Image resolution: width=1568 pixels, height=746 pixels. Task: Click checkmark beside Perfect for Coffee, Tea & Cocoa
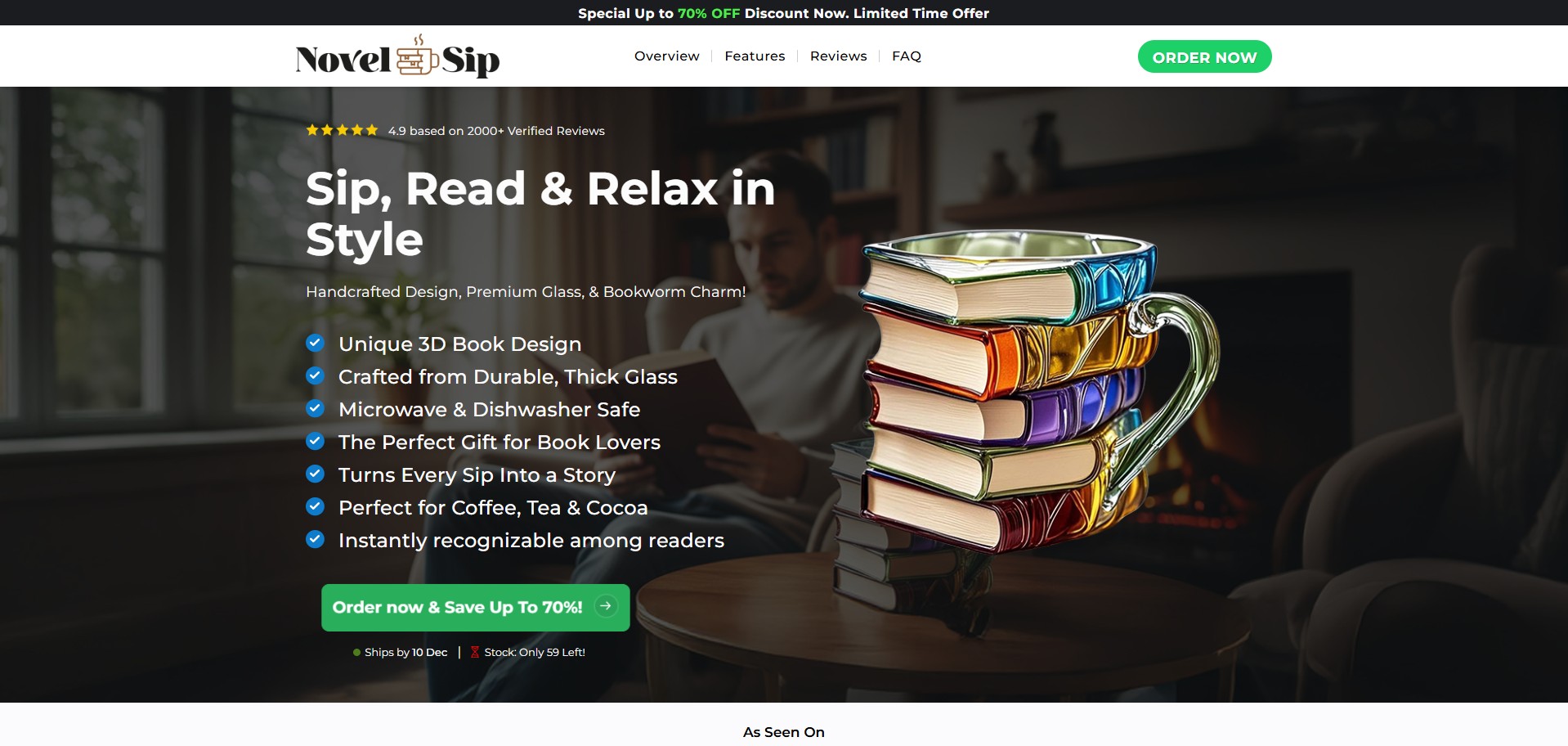pyautogui.click(x=315, y=506)
